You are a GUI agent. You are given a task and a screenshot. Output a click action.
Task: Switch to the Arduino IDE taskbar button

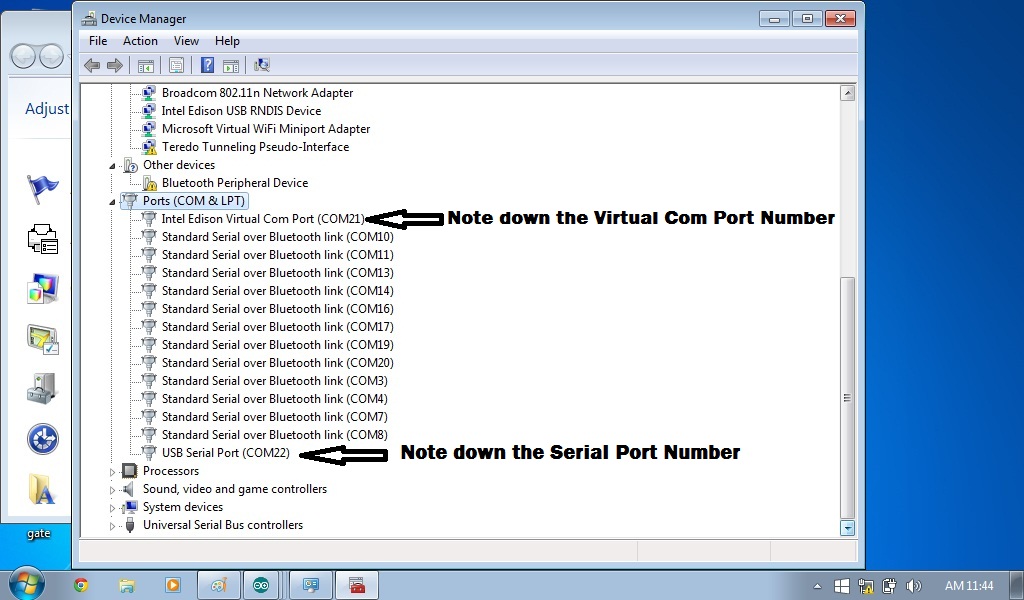pyautogui.click(x=261, y=585)
